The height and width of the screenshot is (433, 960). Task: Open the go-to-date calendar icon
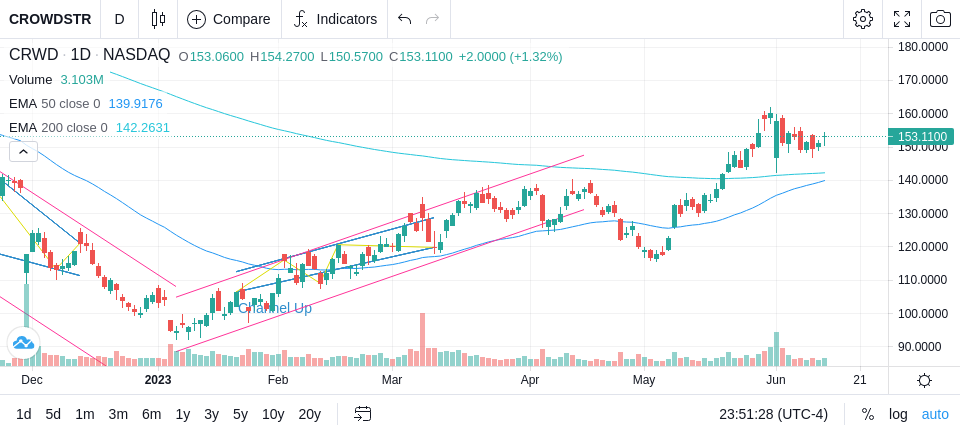pyautogui.click(x=362, y=415)
